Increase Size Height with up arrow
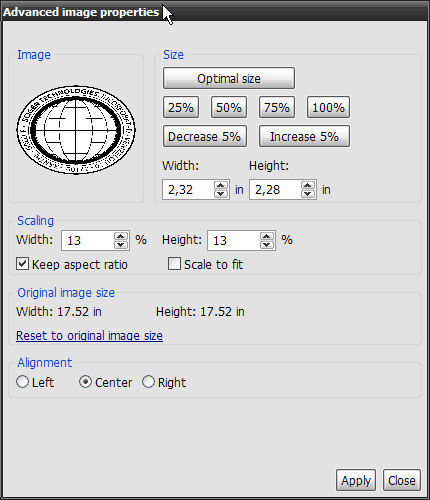The width and height of the screenshot is (430, 500). tap(308, 185)
